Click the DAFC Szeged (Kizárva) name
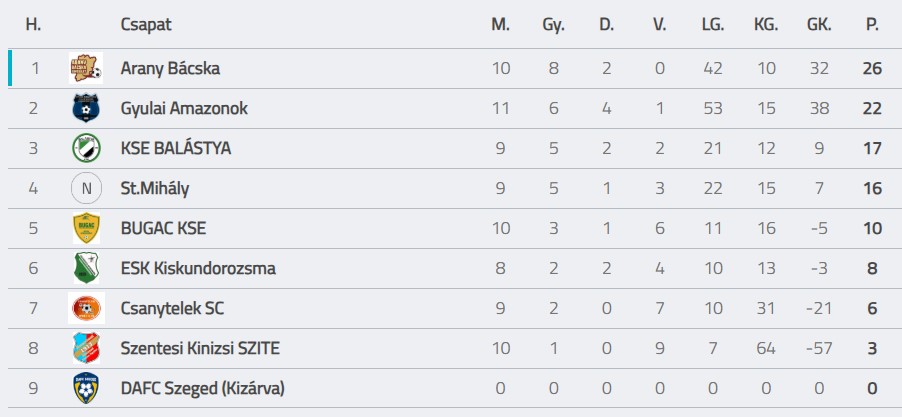Screen dimensions: 902x417 click(x=203, y=389)
